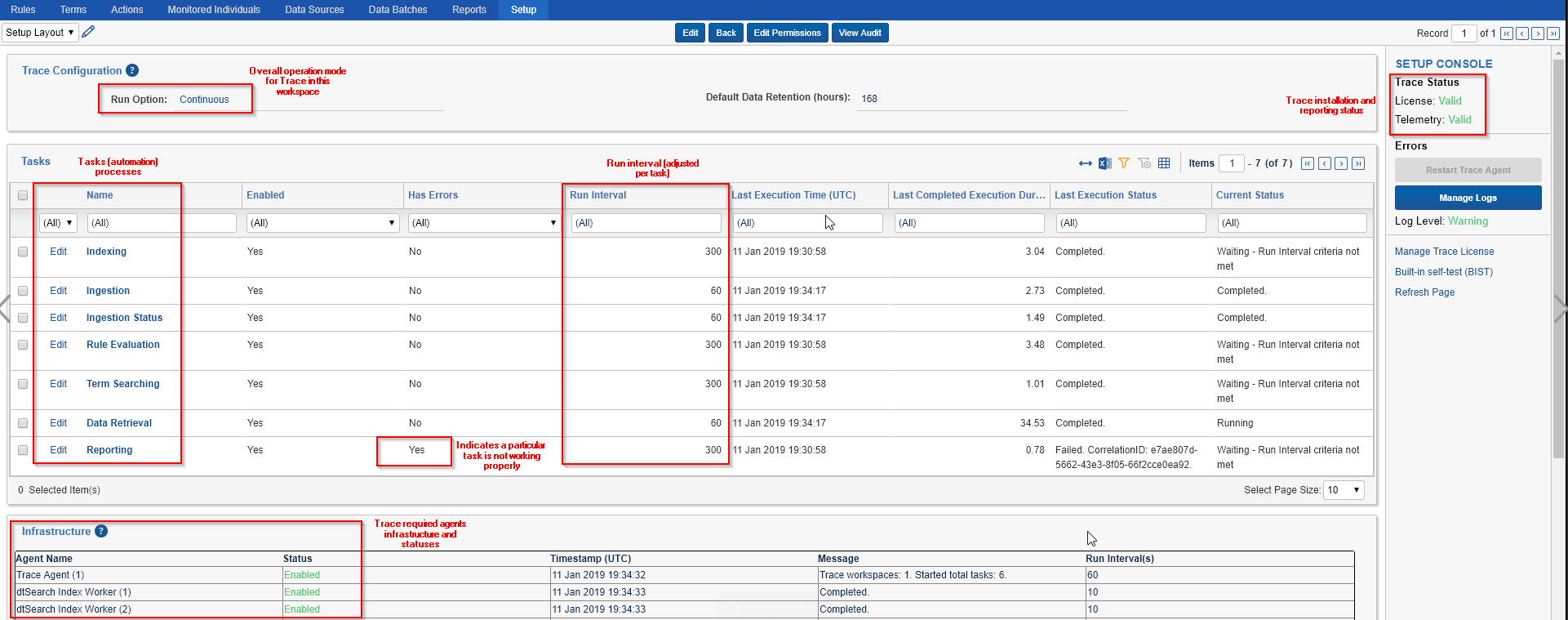Toggle the select-all tasks checkbox

point(23,195)
